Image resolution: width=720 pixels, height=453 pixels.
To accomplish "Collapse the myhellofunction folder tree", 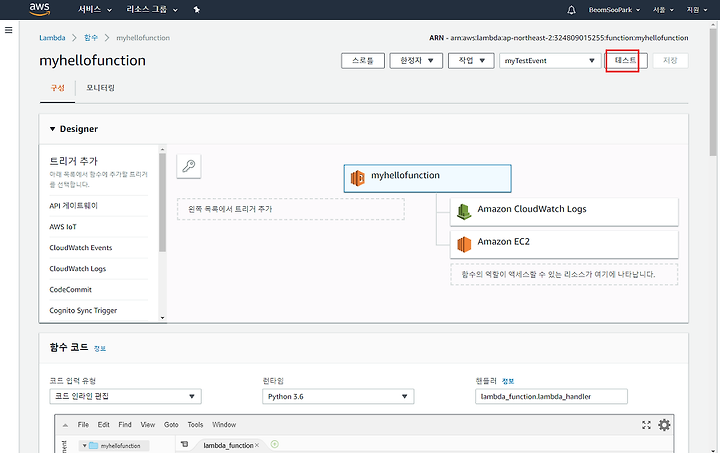I will point(84,446).
